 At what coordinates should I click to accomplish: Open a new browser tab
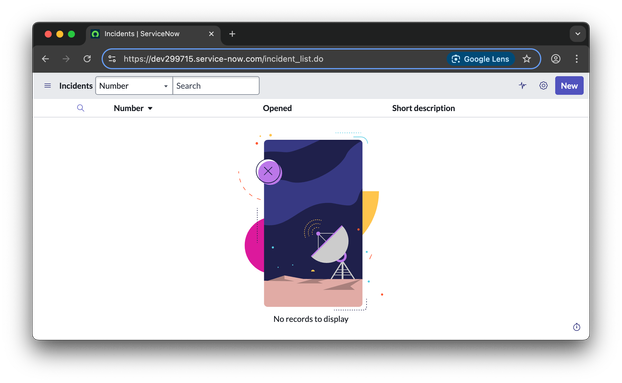pos(232,34)
